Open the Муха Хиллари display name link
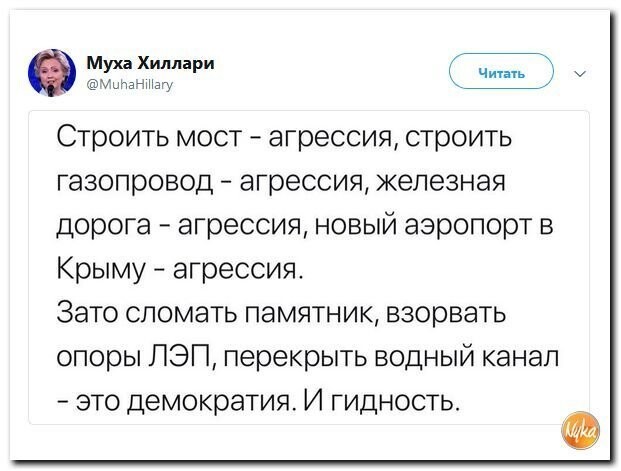The image size is (621, 471). tap(150, 63)
